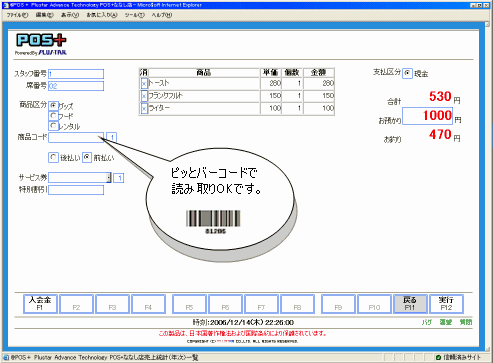Click the red 470 change amount
493x363 pixels.
point(440,134)
